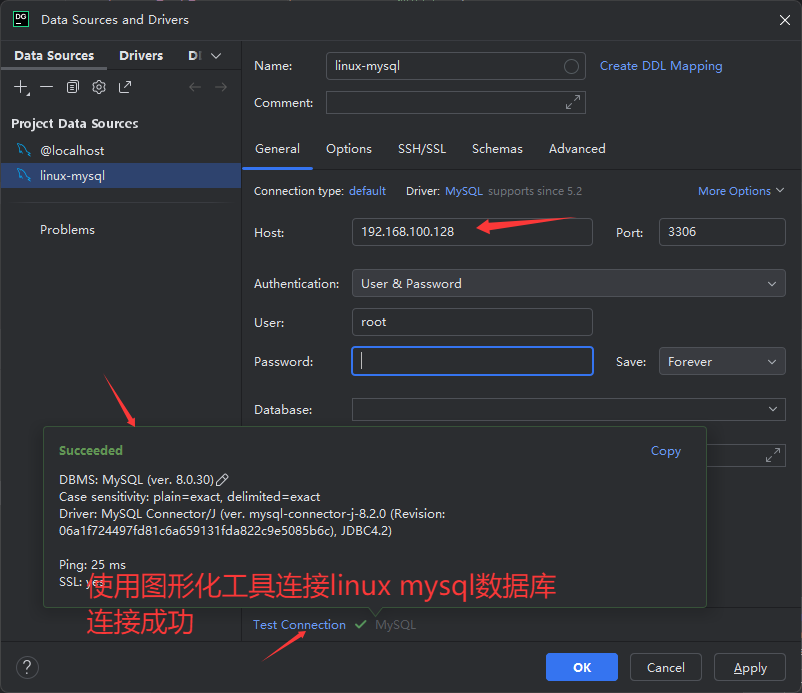The height and width of the screenshot is (693, 802).
Task: Click into the Password field
Action: (472, 361)
